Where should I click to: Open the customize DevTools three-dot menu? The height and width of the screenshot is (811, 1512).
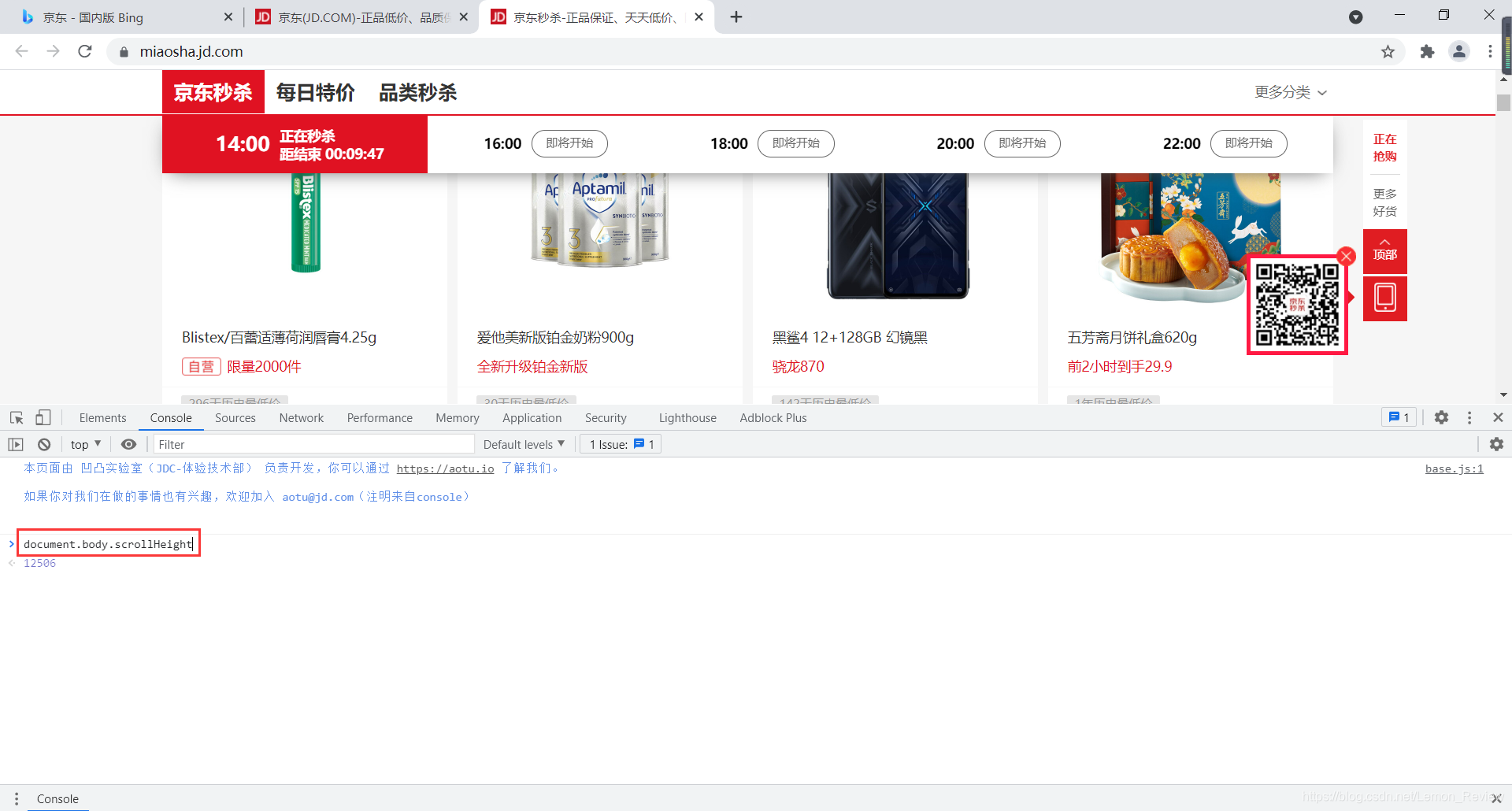click(1468, 417)
